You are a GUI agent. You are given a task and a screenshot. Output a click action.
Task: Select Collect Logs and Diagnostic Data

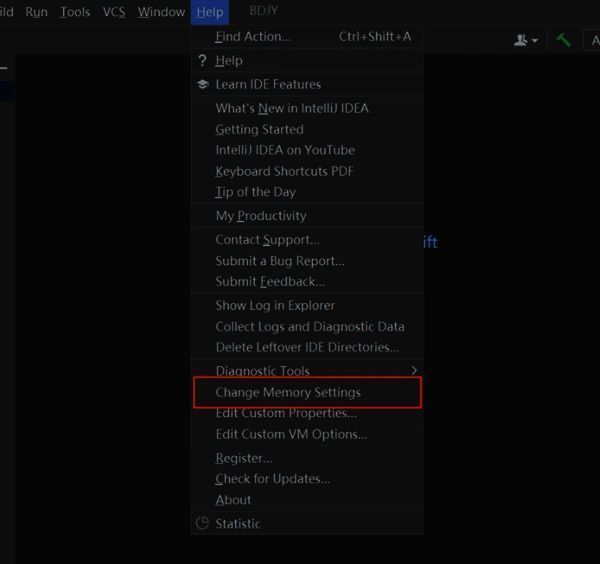pyautogui.click(x=307, y=326)
